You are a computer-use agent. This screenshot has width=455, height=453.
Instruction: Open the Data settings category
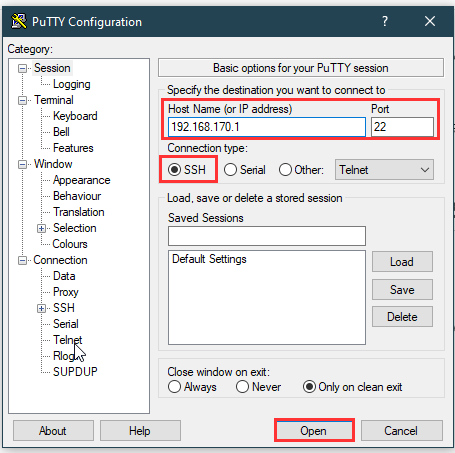pos(64,276)
